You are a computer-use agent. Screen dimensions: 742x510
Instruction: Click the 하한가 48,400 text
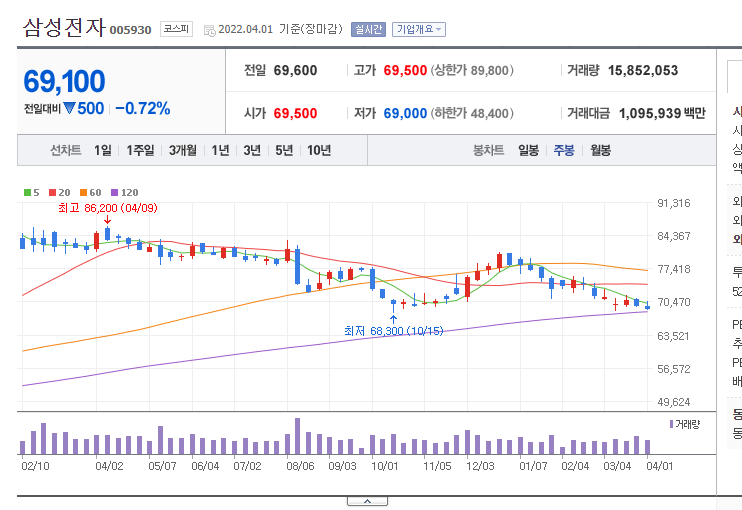pos(472,114)
